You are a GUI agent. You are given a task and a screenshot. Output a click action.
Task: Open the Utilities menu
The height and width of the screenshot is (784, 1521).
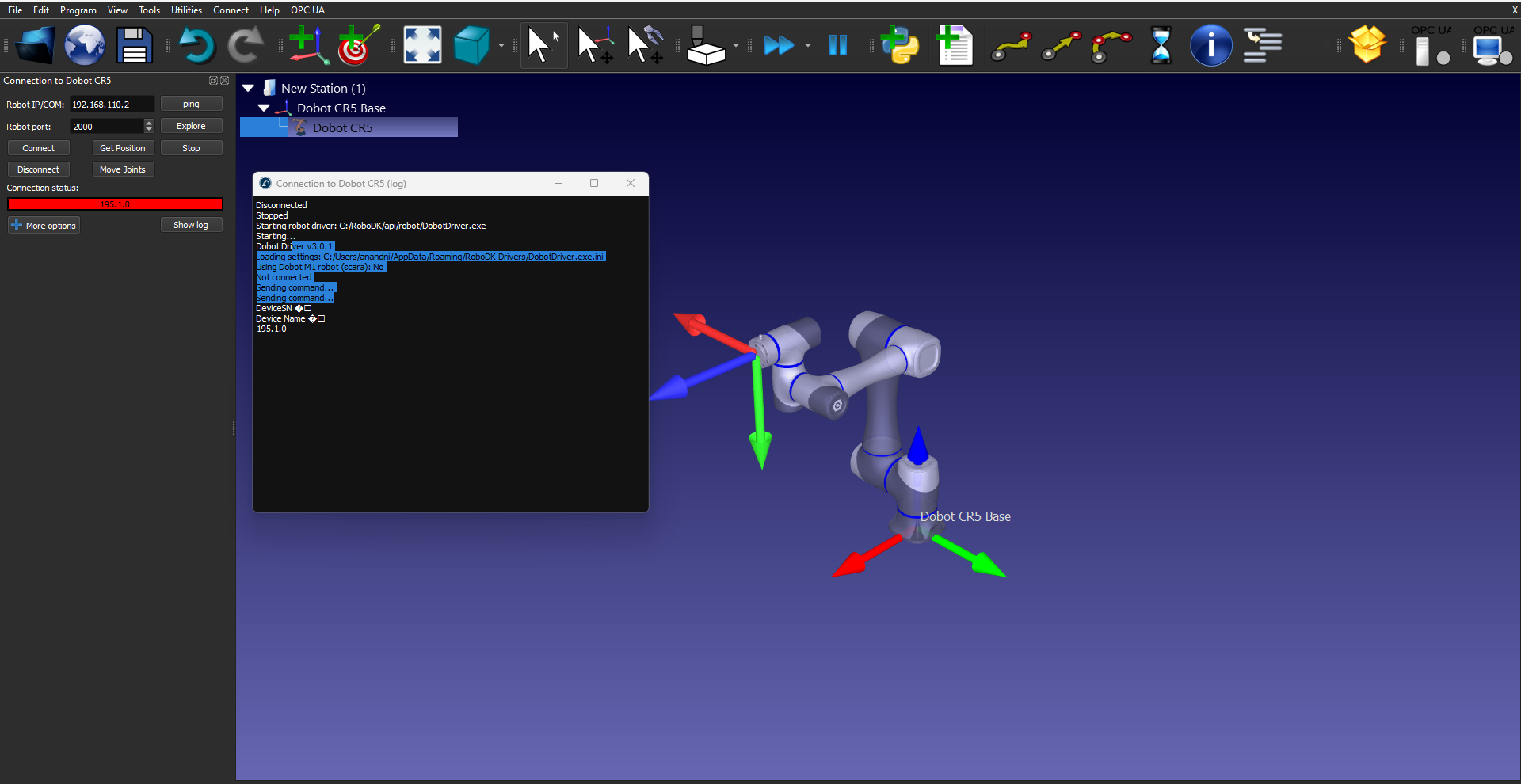coord(186,10)
